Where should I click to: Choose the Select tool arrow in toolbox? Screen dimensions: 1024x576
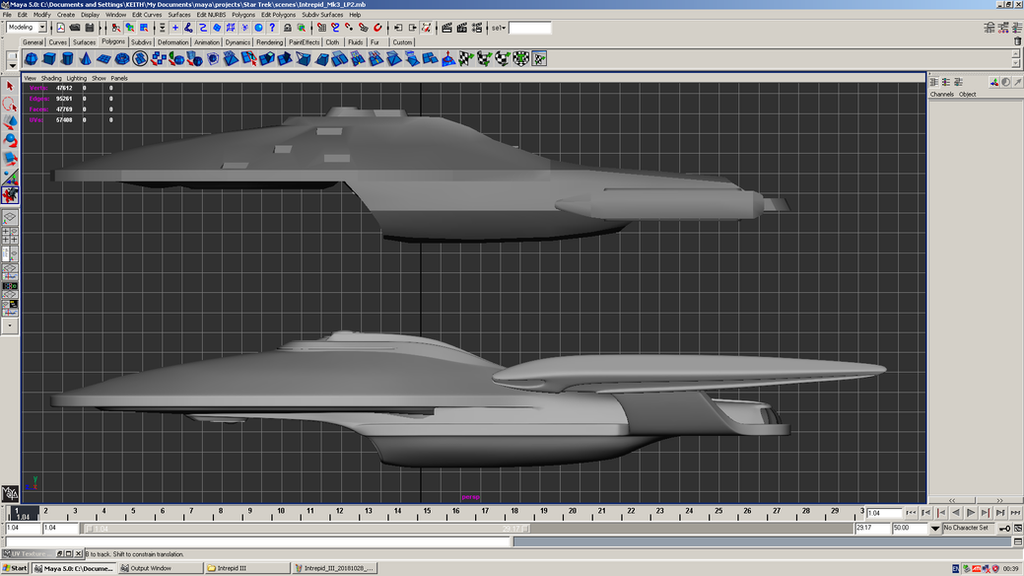(x=10, y=86)
